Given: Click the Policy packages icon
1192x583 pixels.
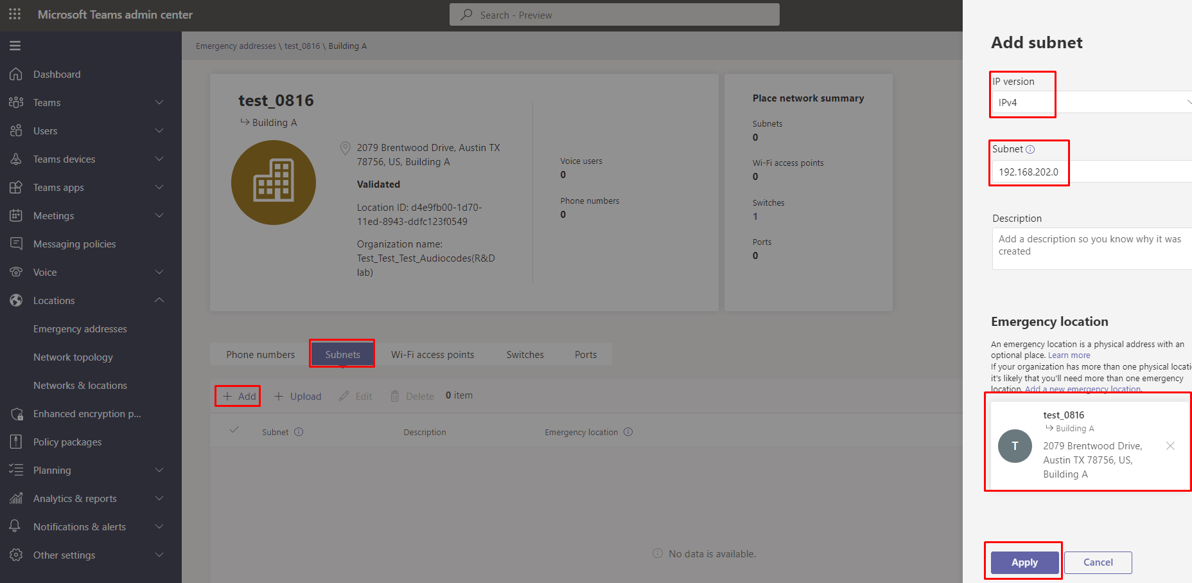Looking at the screenshot, I should [x=16, y=442].
